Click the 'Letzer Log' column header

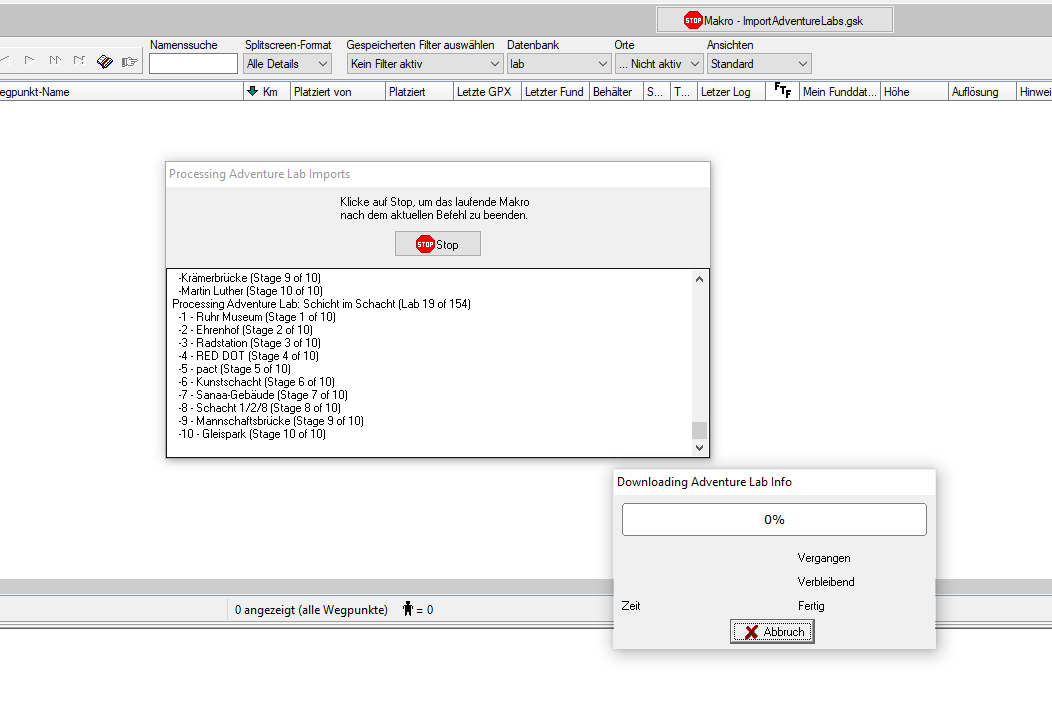tap(731, 92)
